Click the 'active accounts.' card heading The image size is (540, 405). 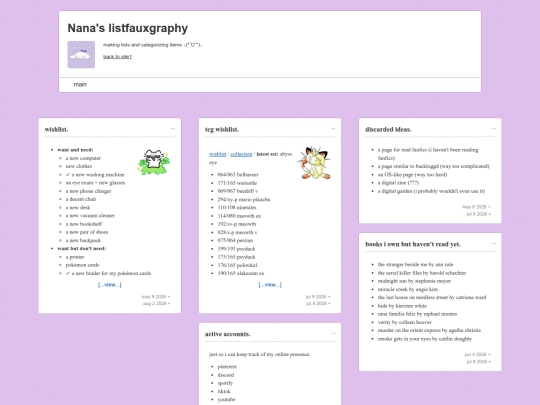(228, 334)
